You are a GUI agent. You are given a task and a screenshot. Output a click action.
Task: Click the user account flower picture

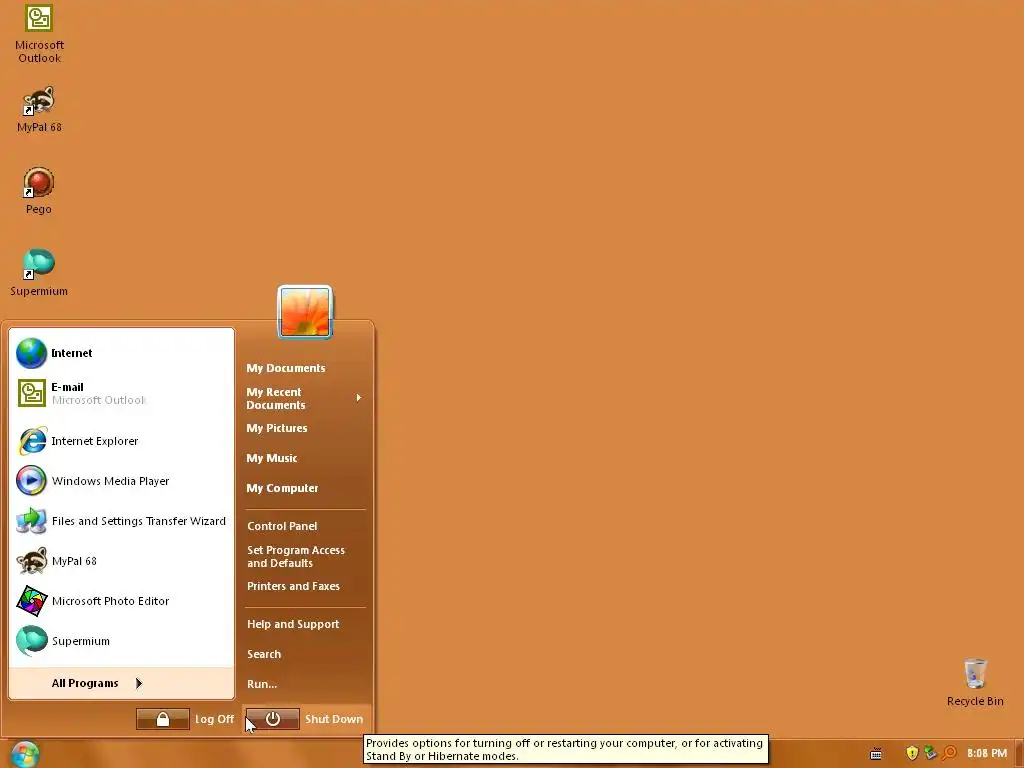[305, 312]
